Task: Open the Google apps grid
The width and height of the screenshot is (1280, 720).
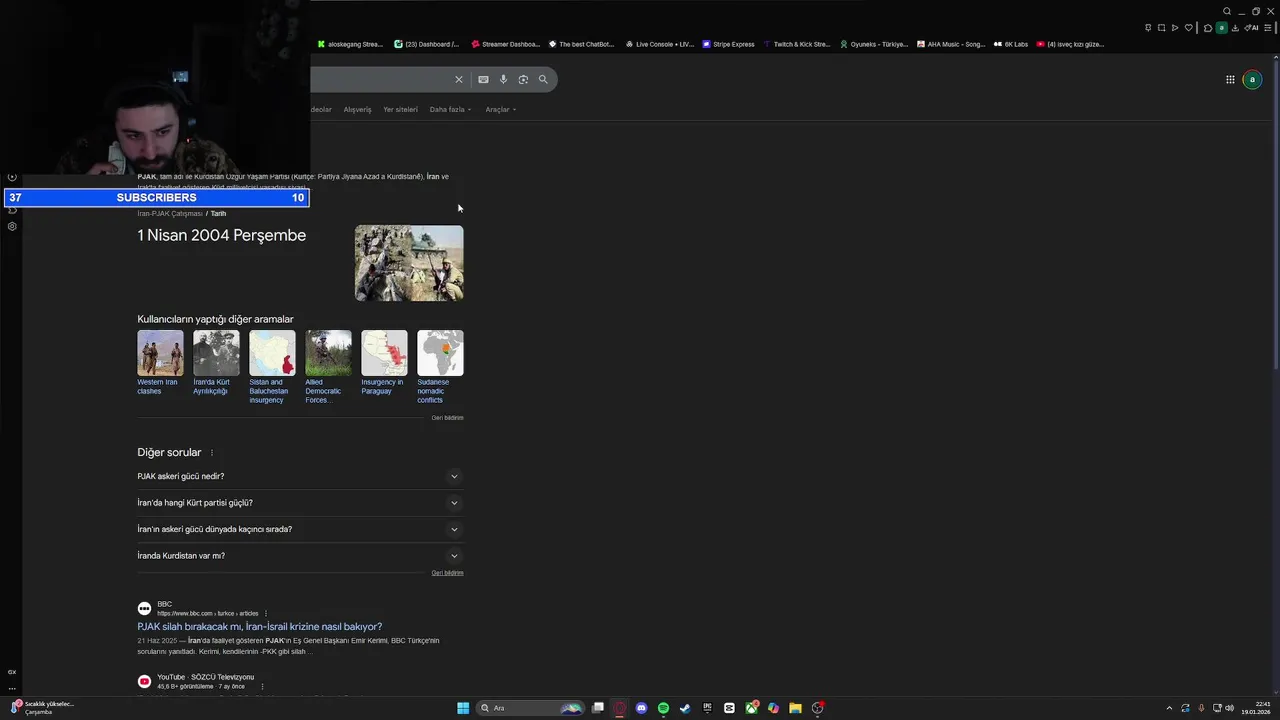Action: pyautogui.click(x=1230, y=80)
